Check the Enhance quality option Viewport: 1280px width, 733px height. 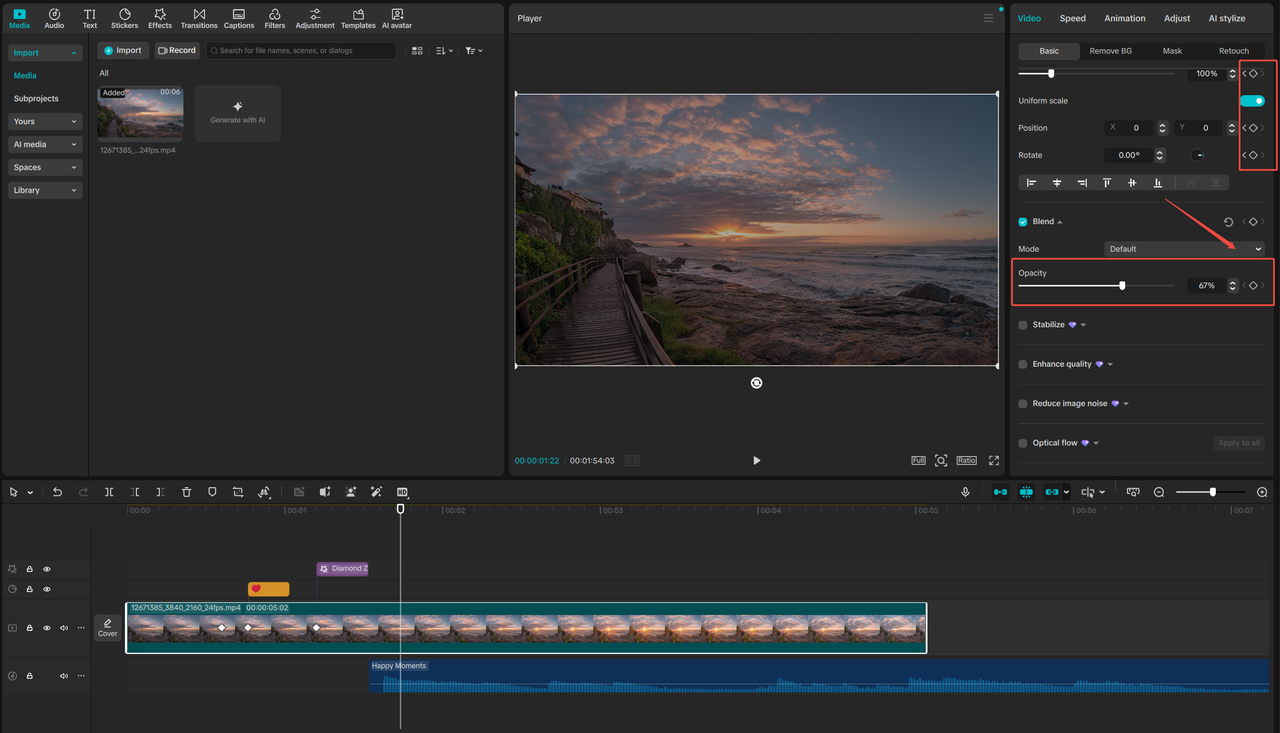click(1022, 363)
